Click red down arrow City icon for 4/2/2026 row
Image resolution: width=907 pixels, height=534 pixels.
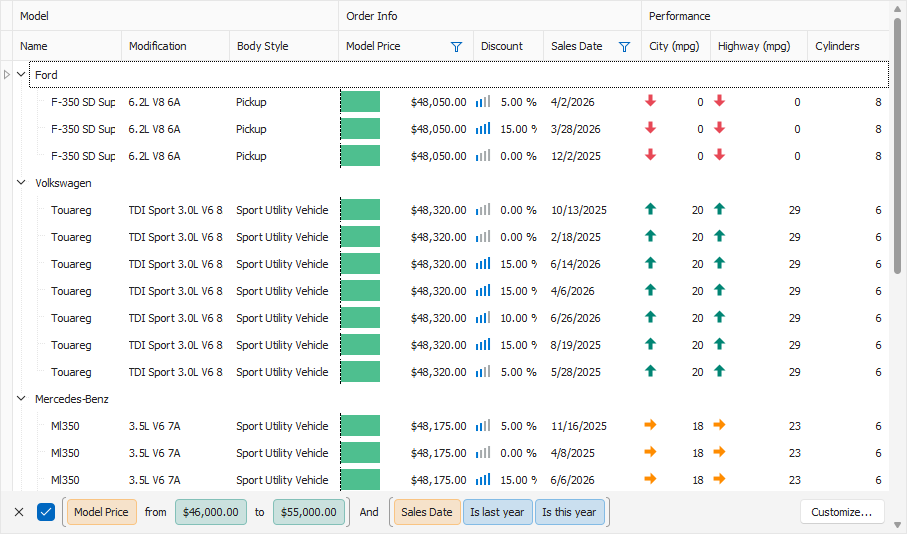(x=651, y=101)
